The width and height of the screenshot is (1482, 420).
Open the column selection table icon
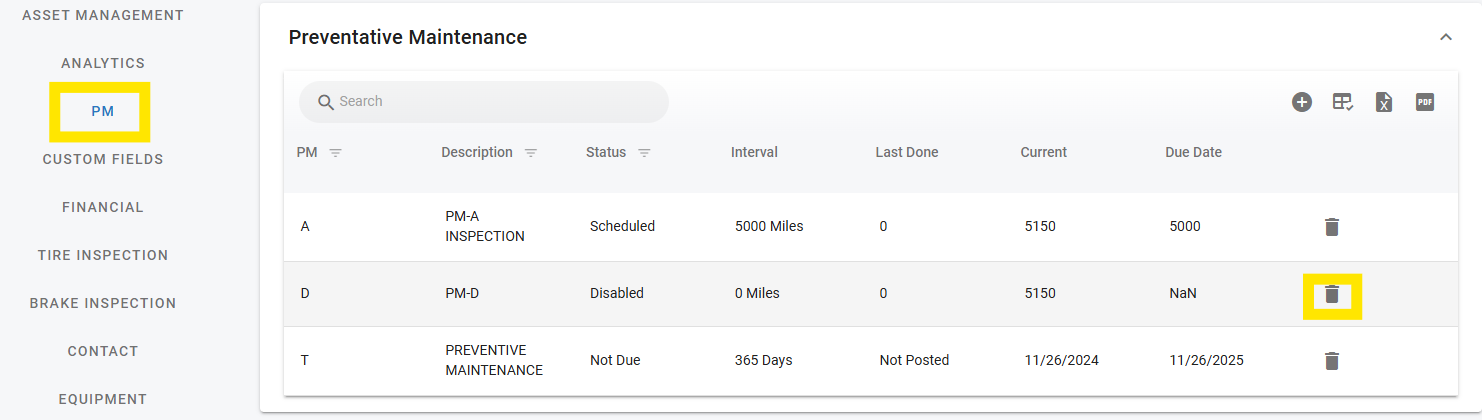1343,102
